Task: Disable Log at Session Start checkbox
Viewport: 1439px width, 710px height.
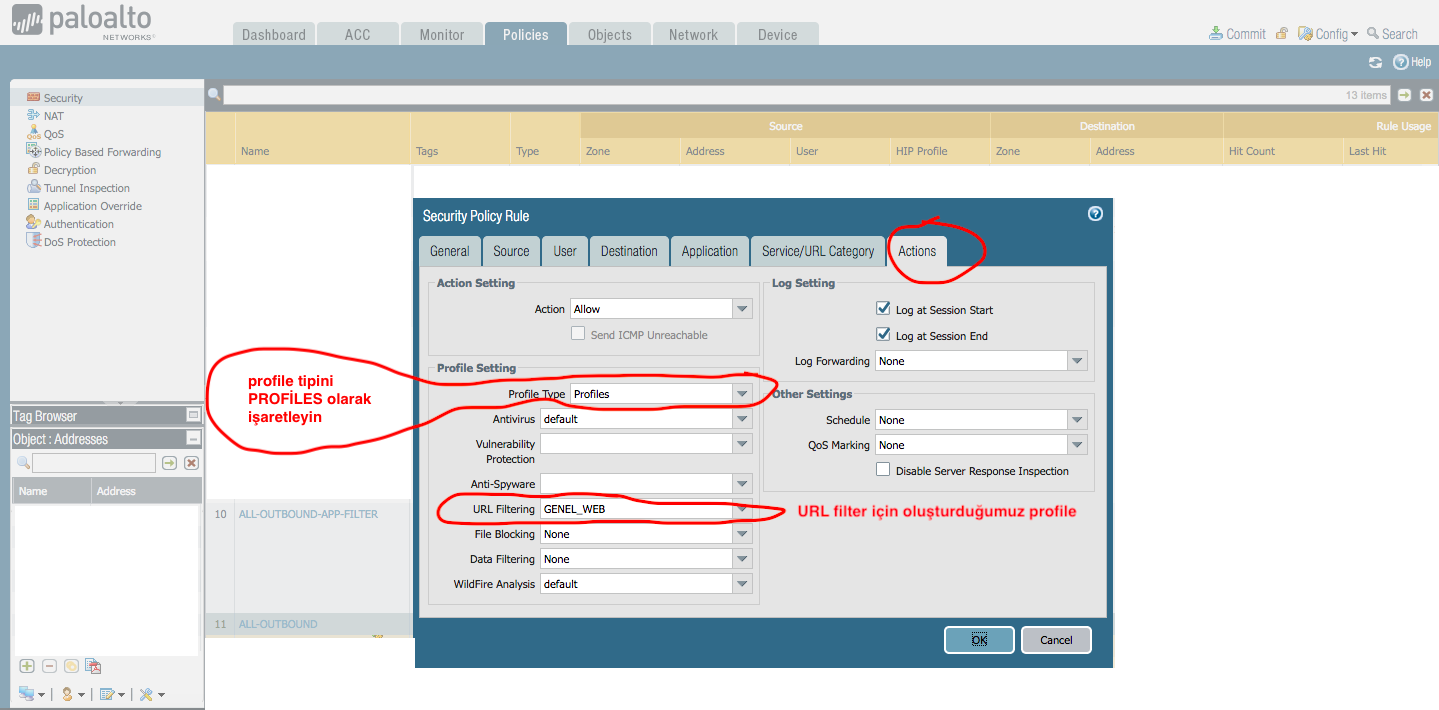Action: click(x=883, y=310)
